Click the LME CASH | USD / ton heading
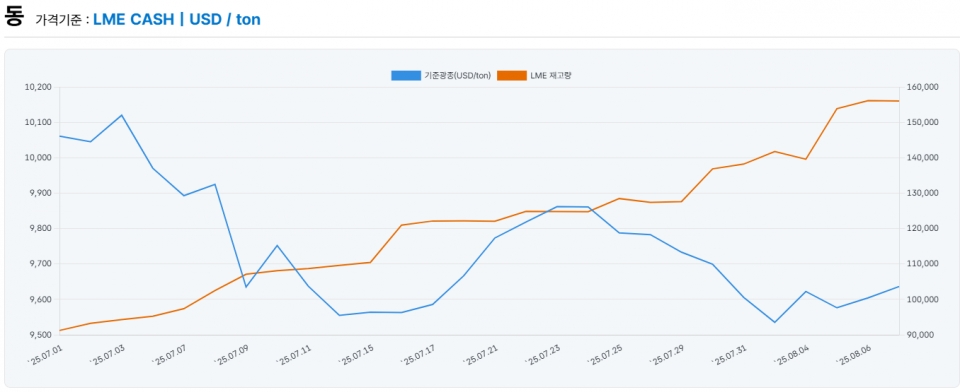960x392 pixels. 177,20
